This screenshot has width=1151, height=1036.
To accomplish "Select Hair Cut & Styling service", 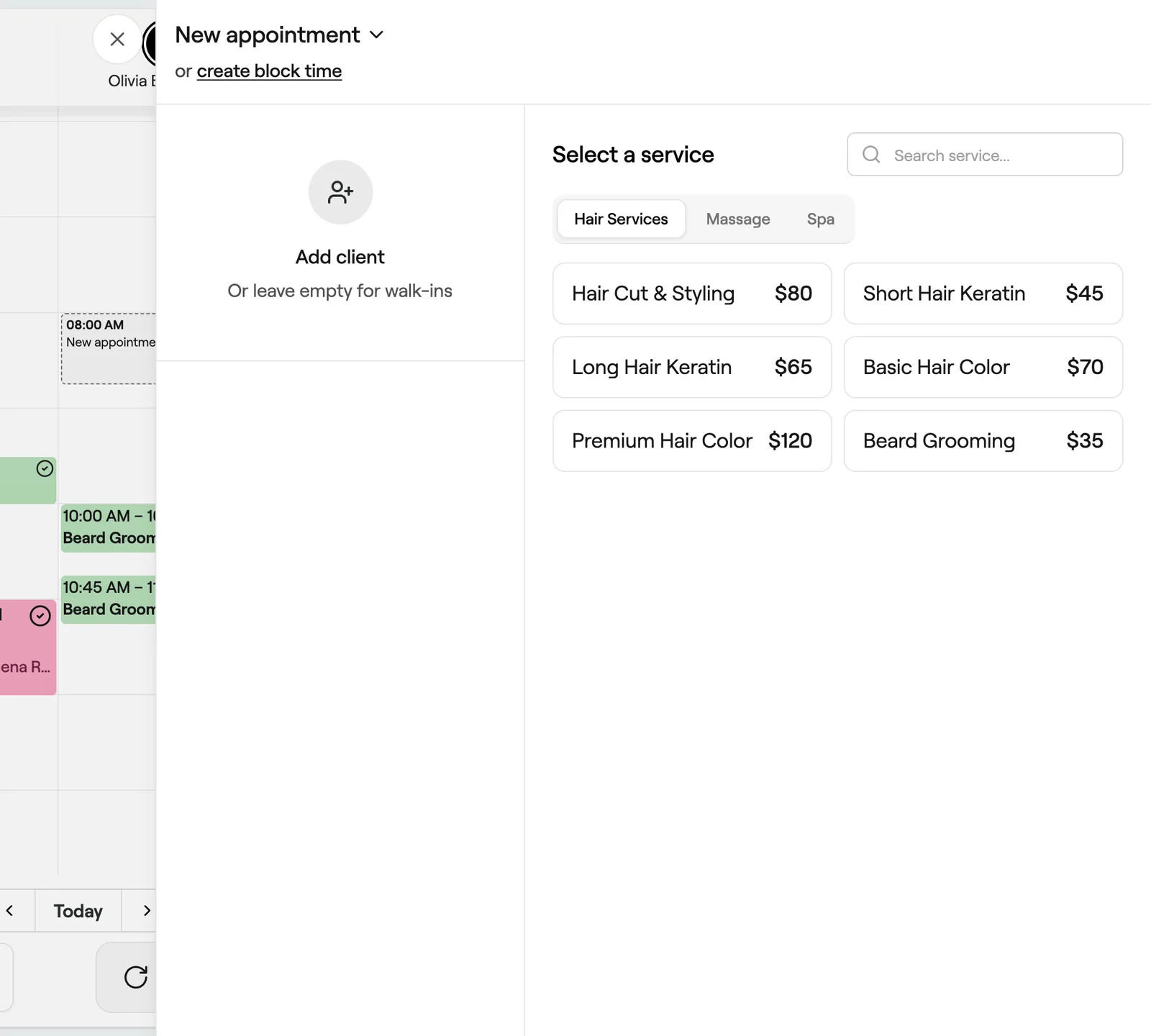I will 692,294.
